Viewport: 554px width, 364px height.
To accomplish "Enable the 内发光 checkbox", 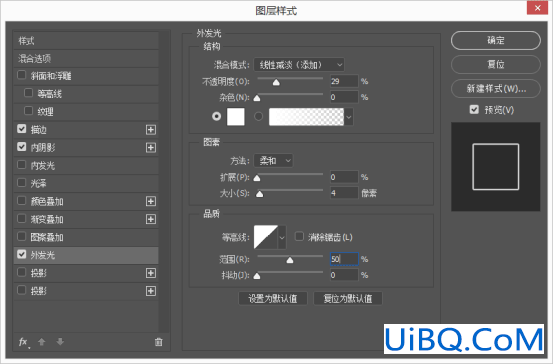I will point(22,165).
